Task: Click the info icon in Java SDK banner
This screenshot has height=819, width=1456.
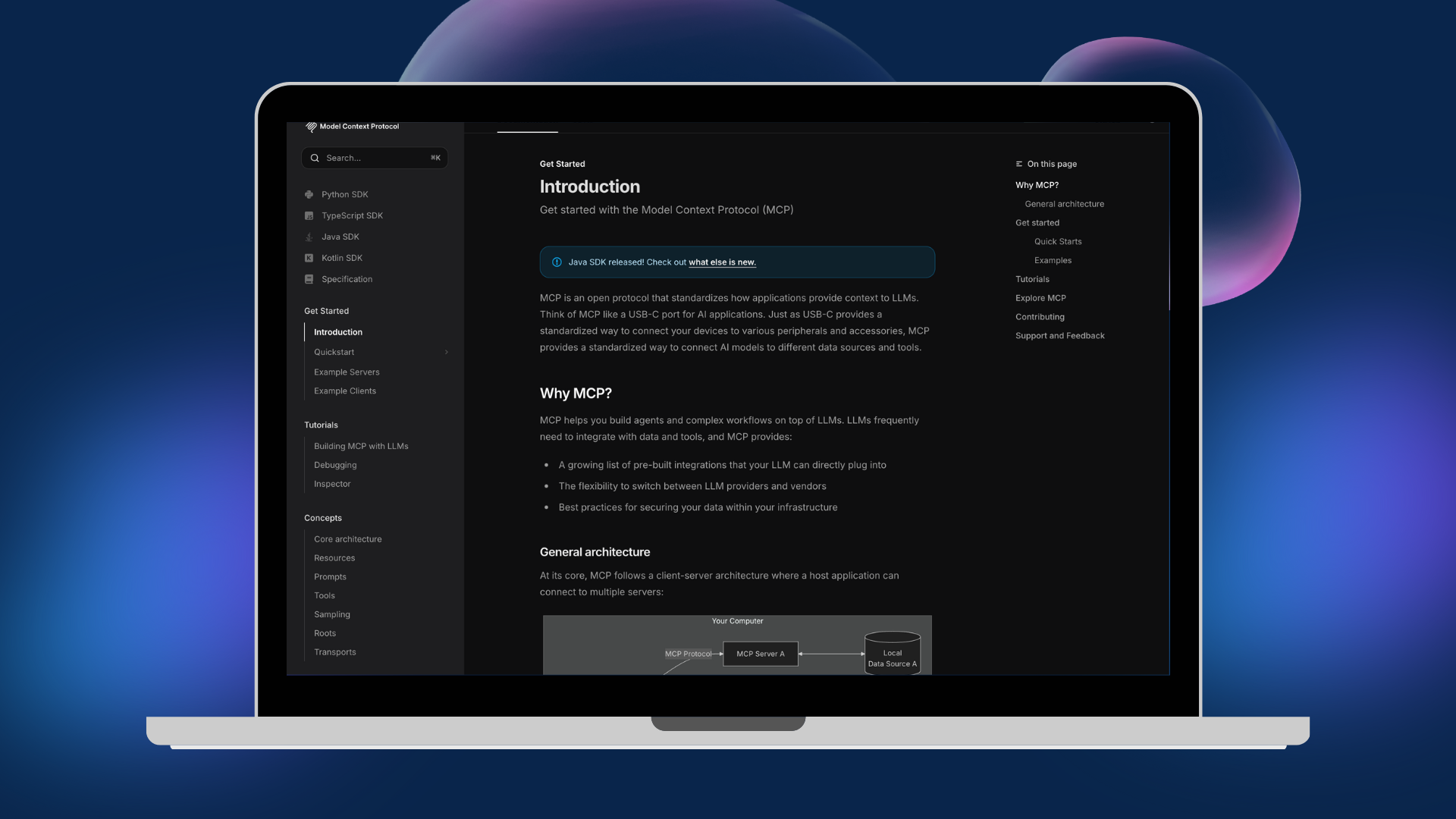Action: pyautogui.click(x=557, y=262)
